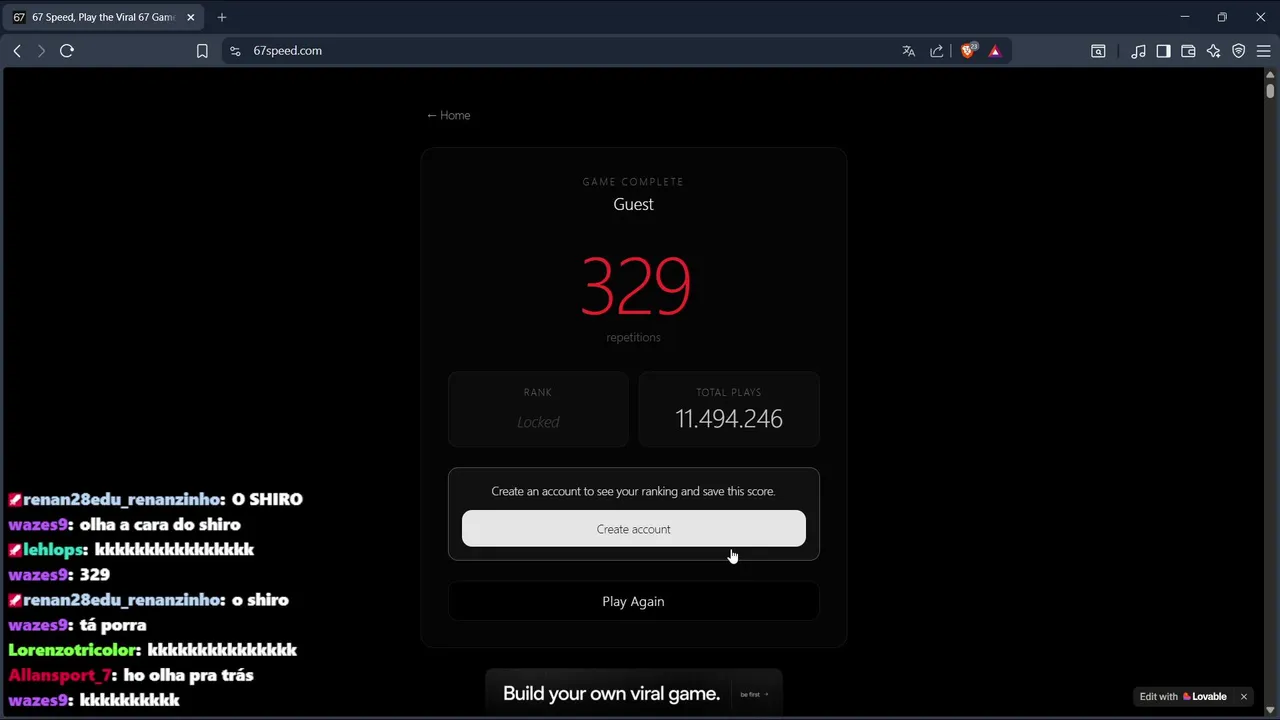Open site information icon in address bar
The width and height of the screenshot is (1280, 720).
(235, 51)
